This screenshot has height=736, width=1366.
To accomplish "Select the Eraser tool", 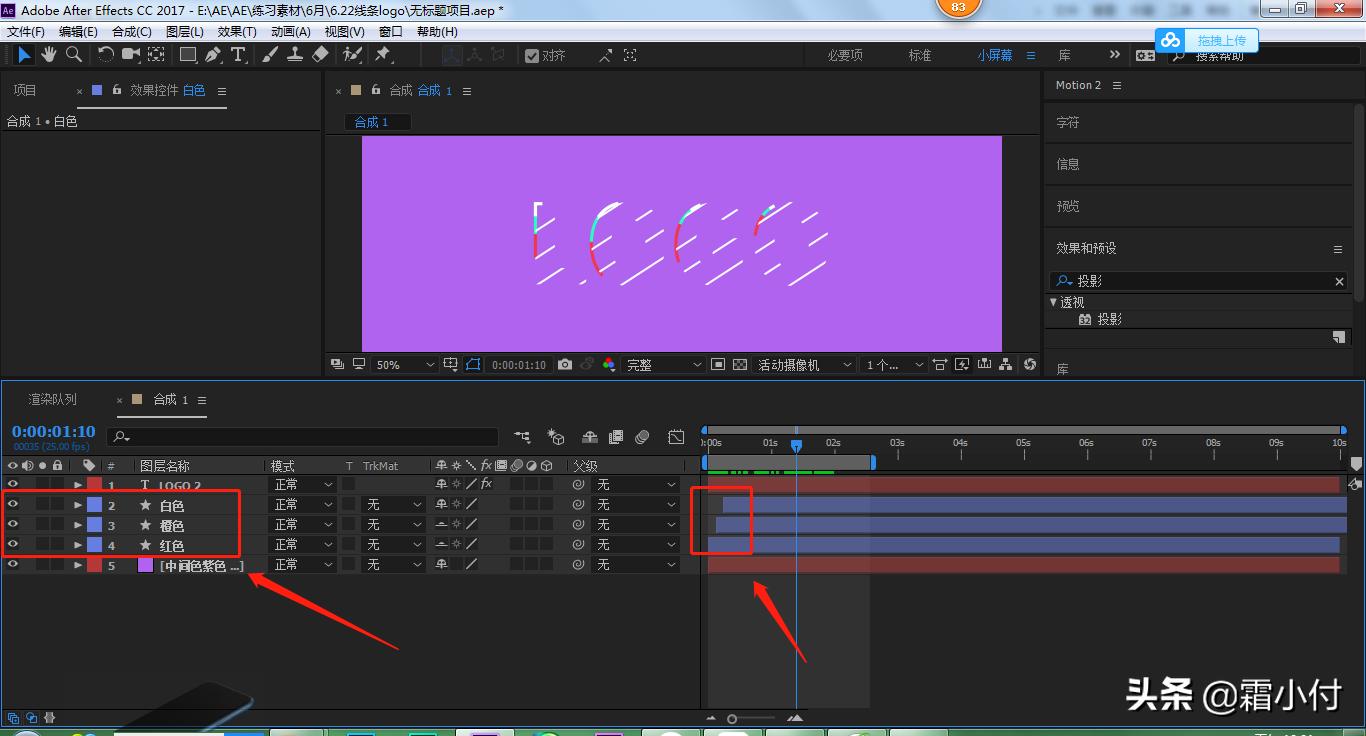I will tap(320, 55).
